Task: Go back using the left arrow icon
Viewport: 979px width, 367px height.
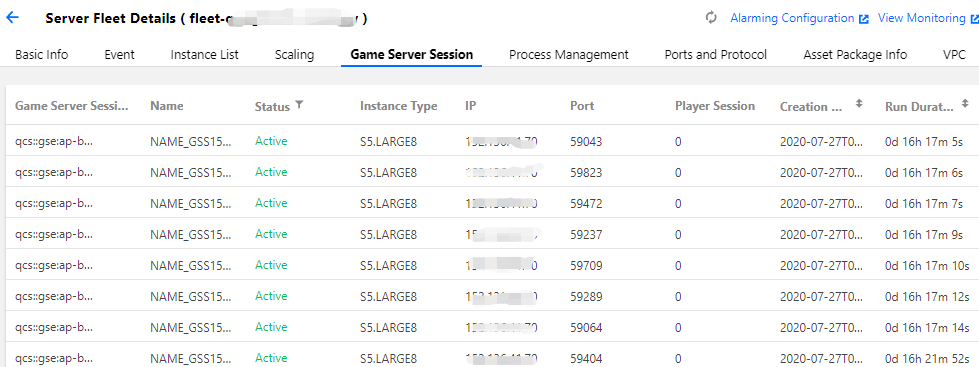Action: pos(12,18)
